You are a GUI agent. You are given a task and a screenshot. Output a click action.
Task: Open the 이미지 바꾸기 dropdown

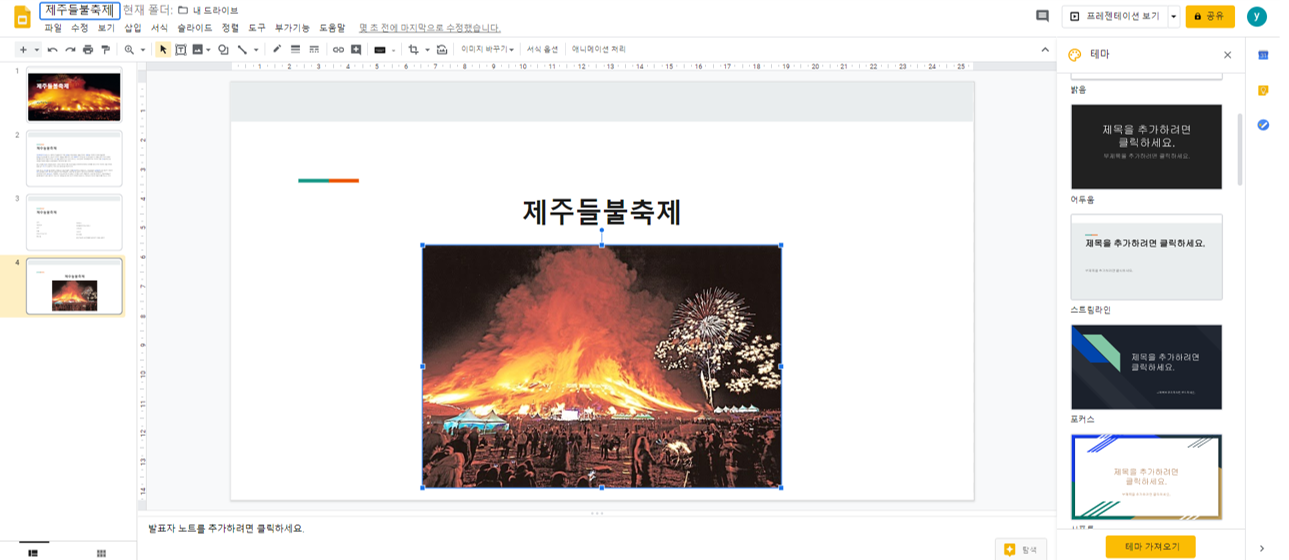pyautogui.click(x=487, y=49)
